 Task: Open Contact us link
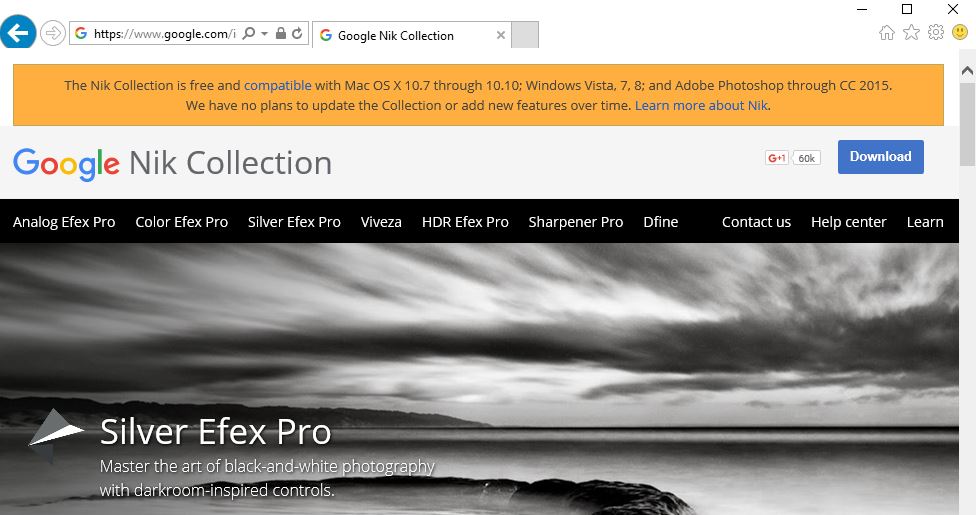[x=756, y=222]
